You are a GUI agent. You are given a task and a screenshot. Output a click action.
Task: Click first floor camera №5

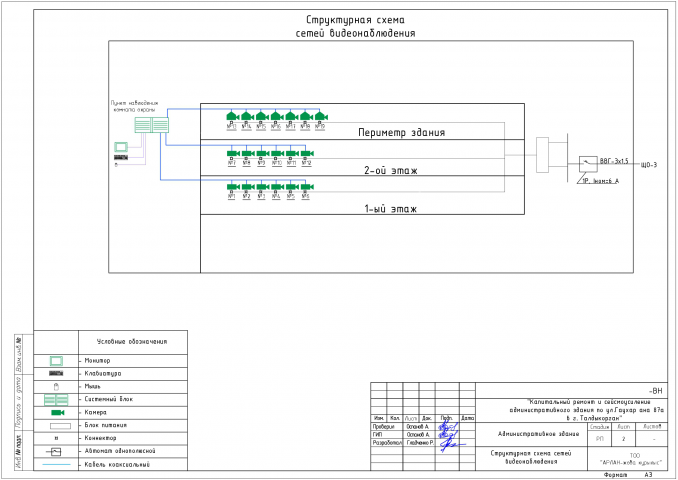tap(292, 187)
